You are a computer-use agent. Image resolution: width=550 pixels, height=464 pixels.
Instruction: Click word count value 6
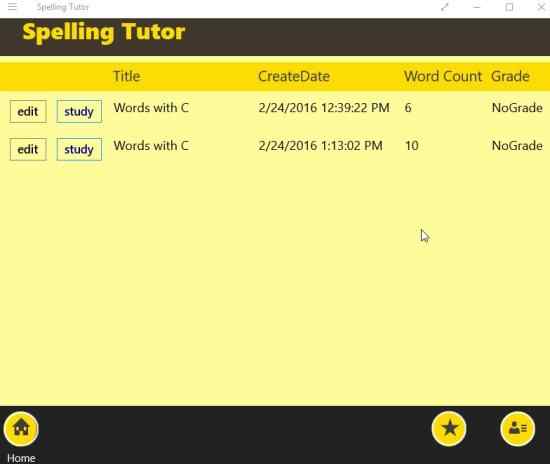(x=408, y=108)
